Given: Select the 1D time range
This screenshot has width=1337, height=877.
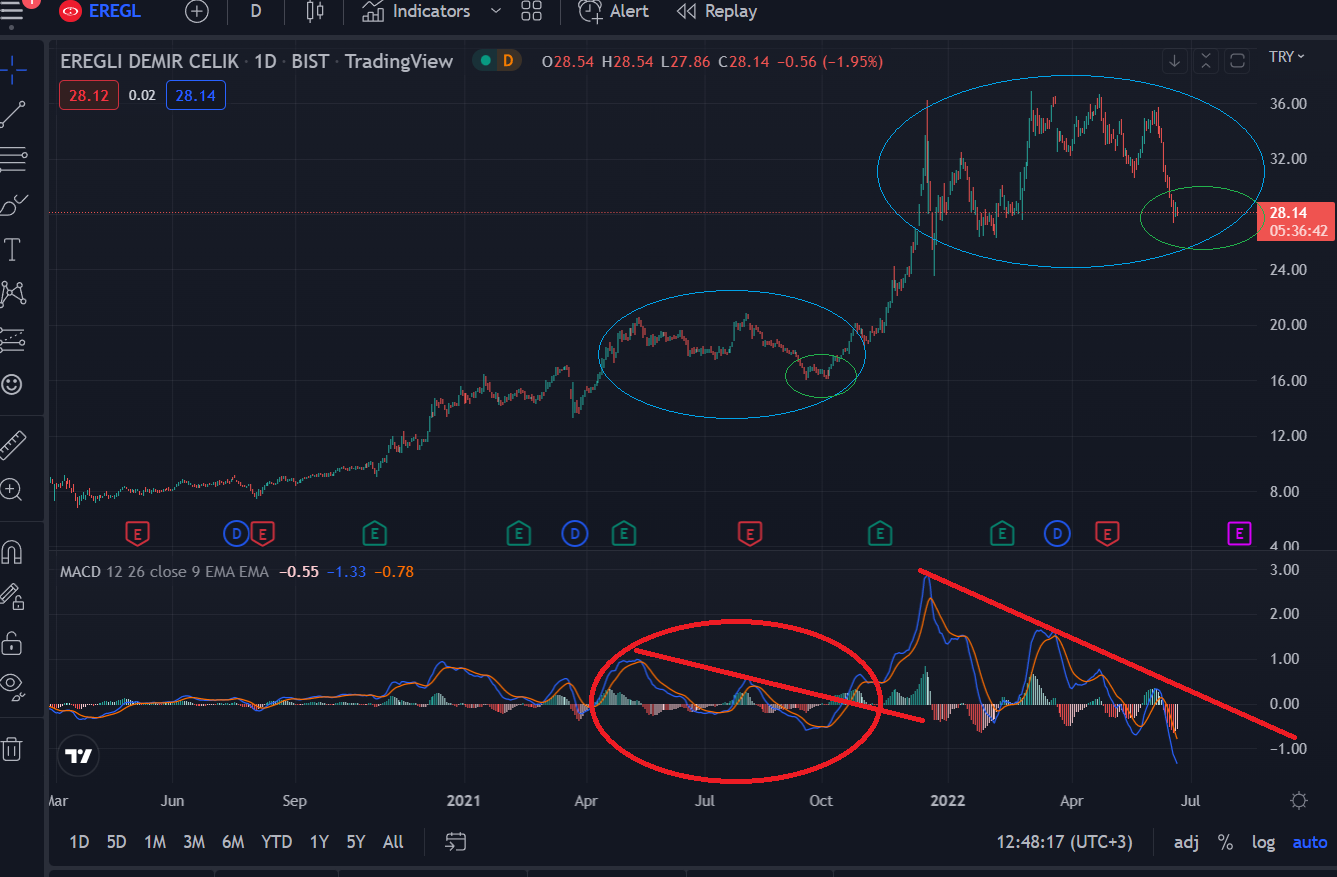Looking at the screenshot, I should click(79, 842).
